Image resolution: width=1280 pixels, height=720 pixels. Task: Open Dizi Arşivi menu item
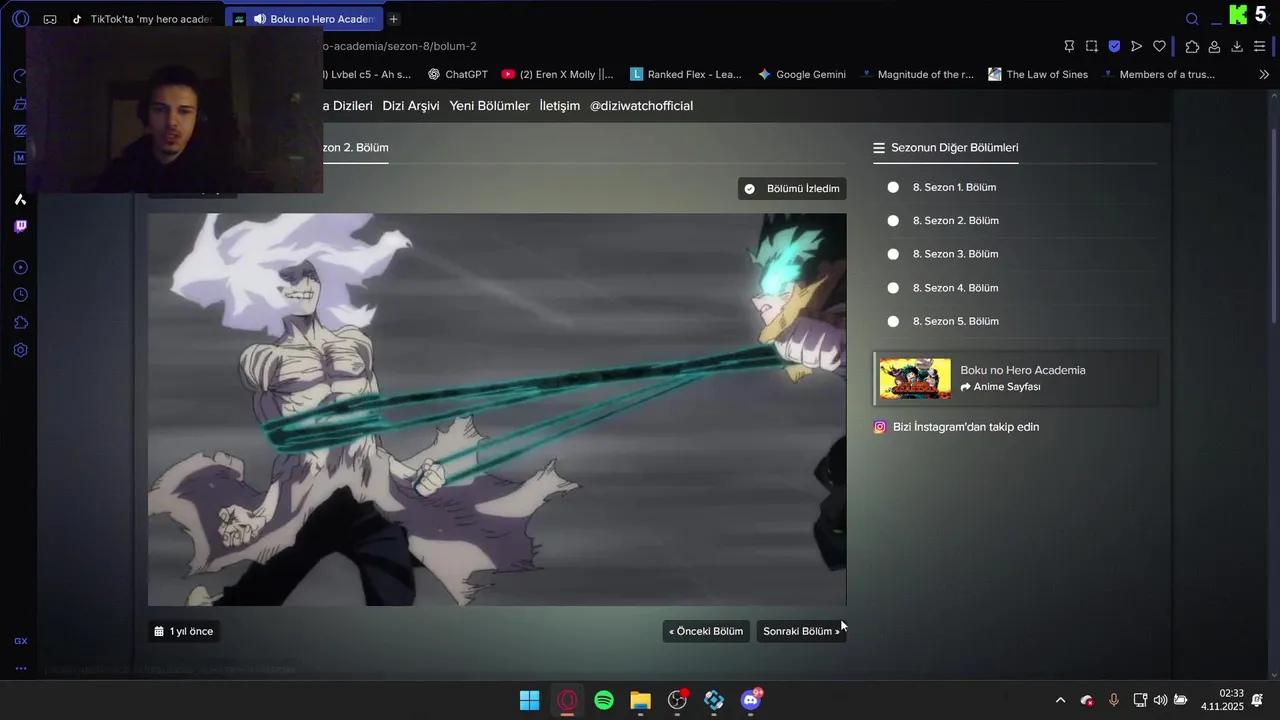(411, 106)
